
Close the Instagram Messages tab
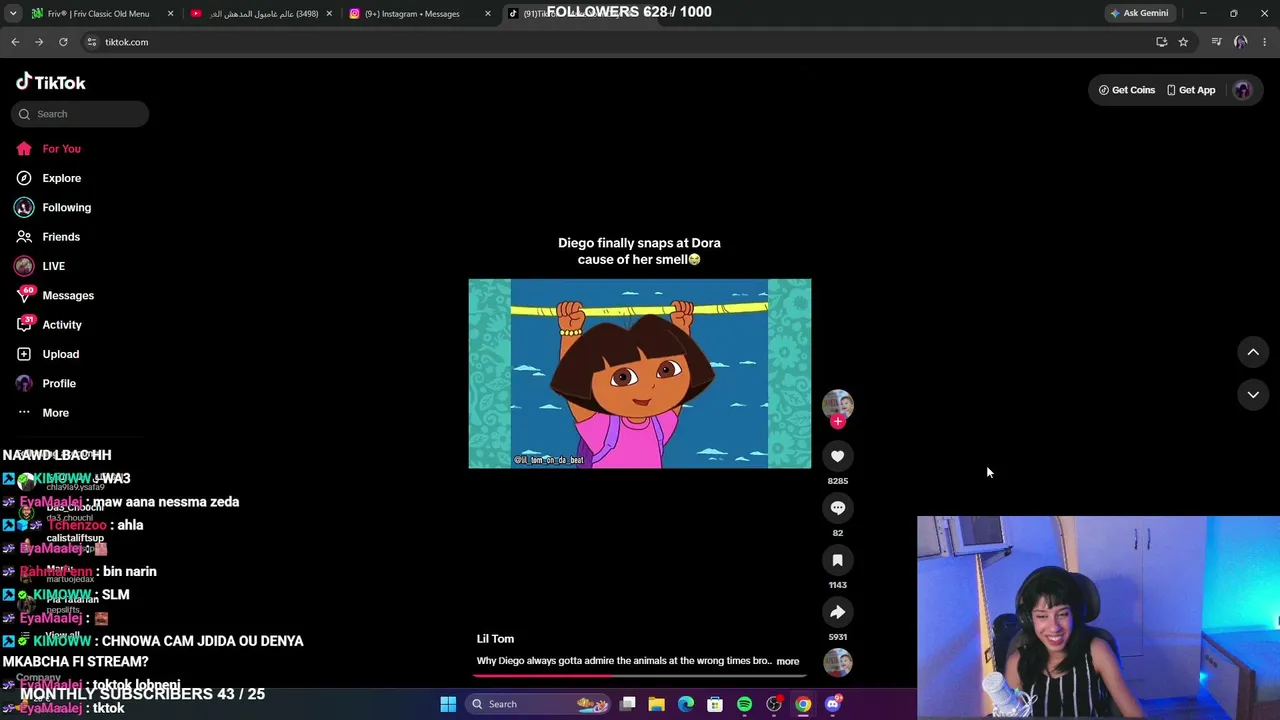[488, 14]
